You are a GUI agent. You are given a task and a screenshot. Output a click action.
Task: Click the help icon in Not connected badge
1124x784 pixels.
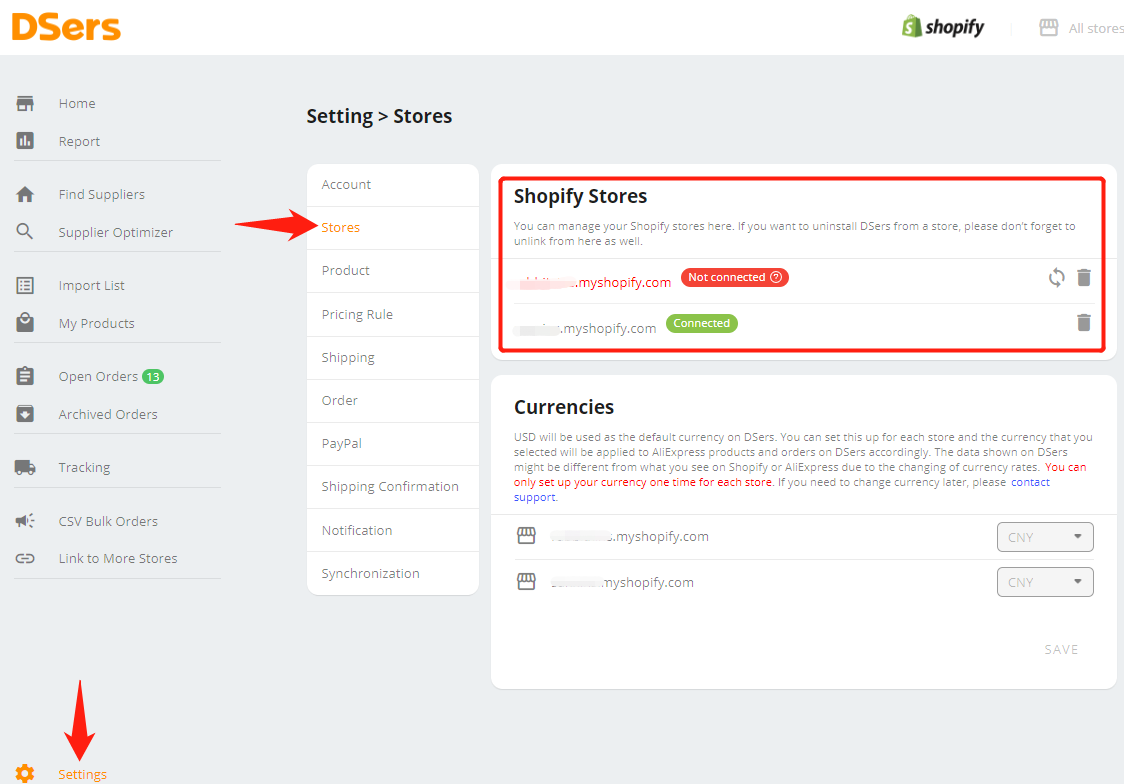click(776, 277)
